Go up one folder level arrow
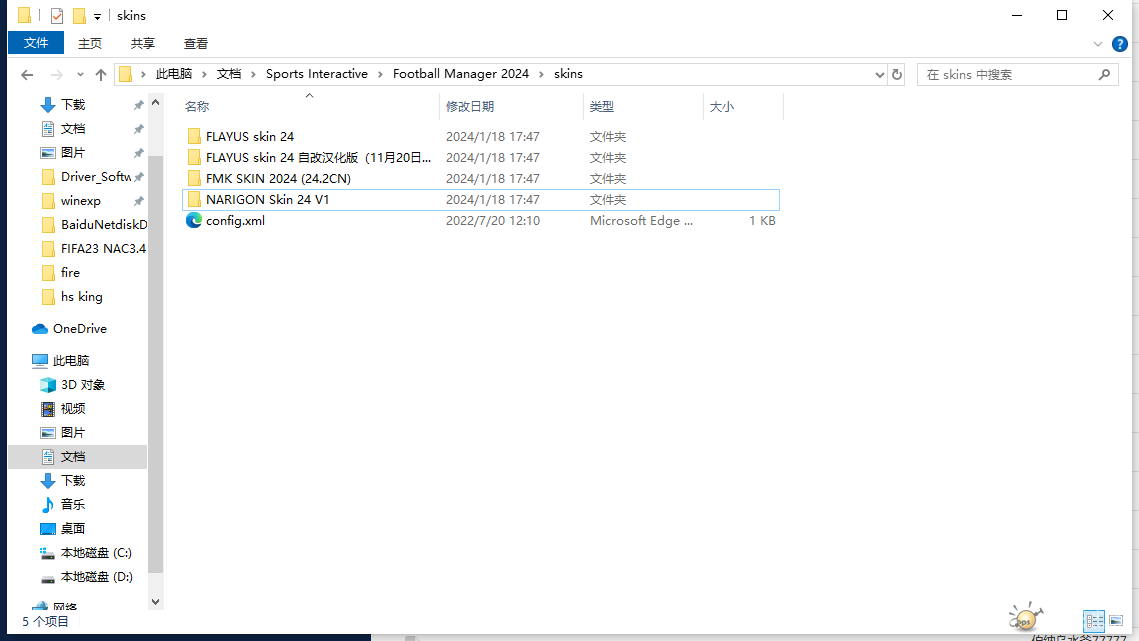Image resolution: width=1139 pixels, height=641 pixels. tap(101, 74)
